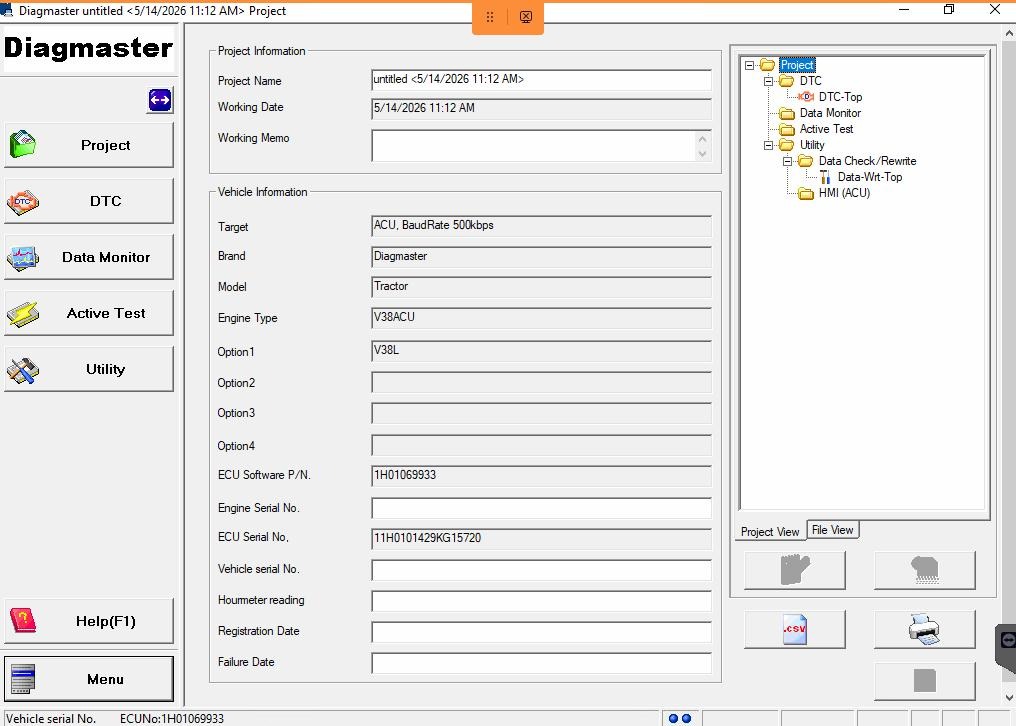Select Project item in tree
Viewport: 1016px width, 726px height.
point(797,65)
